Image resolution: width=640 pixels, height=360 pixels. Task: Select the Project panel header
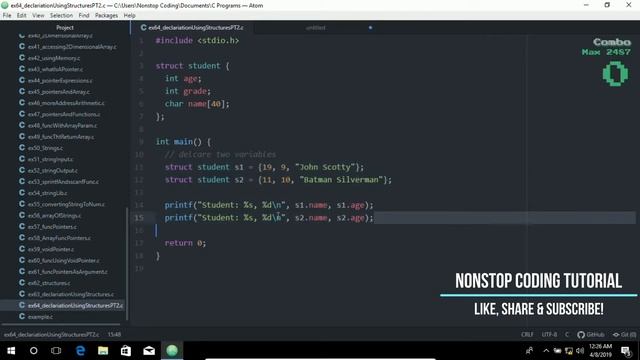(x=64, y=28)
